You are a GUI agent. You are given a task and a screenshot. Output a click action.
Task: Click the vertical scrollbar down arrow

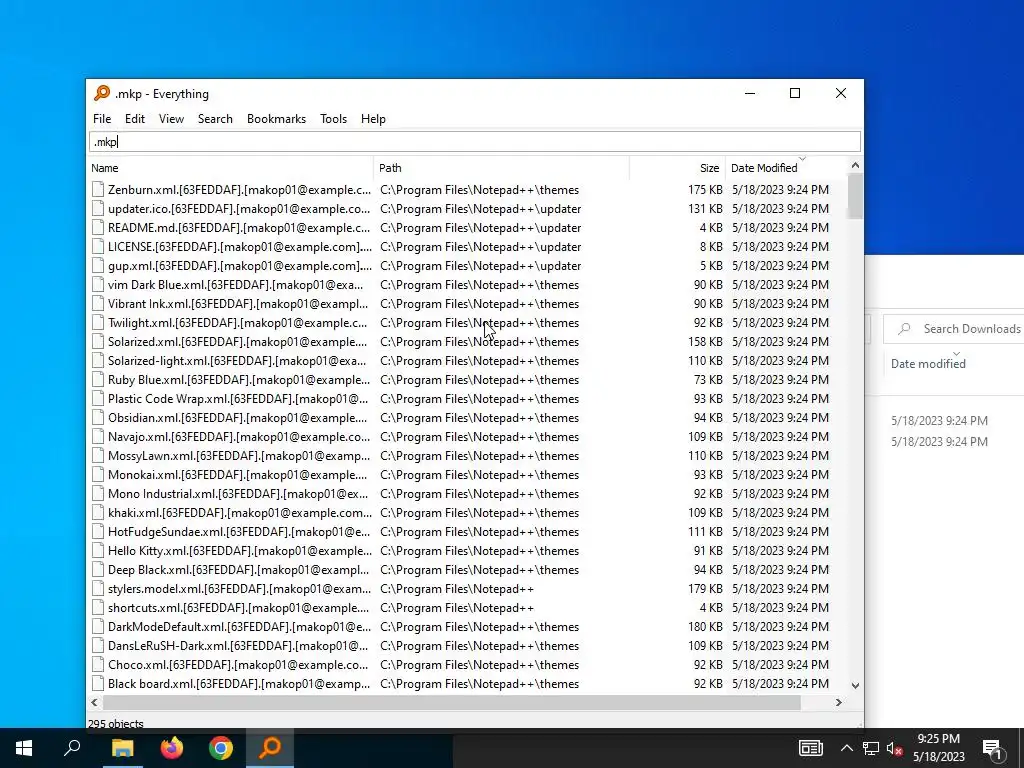point(856,686)
